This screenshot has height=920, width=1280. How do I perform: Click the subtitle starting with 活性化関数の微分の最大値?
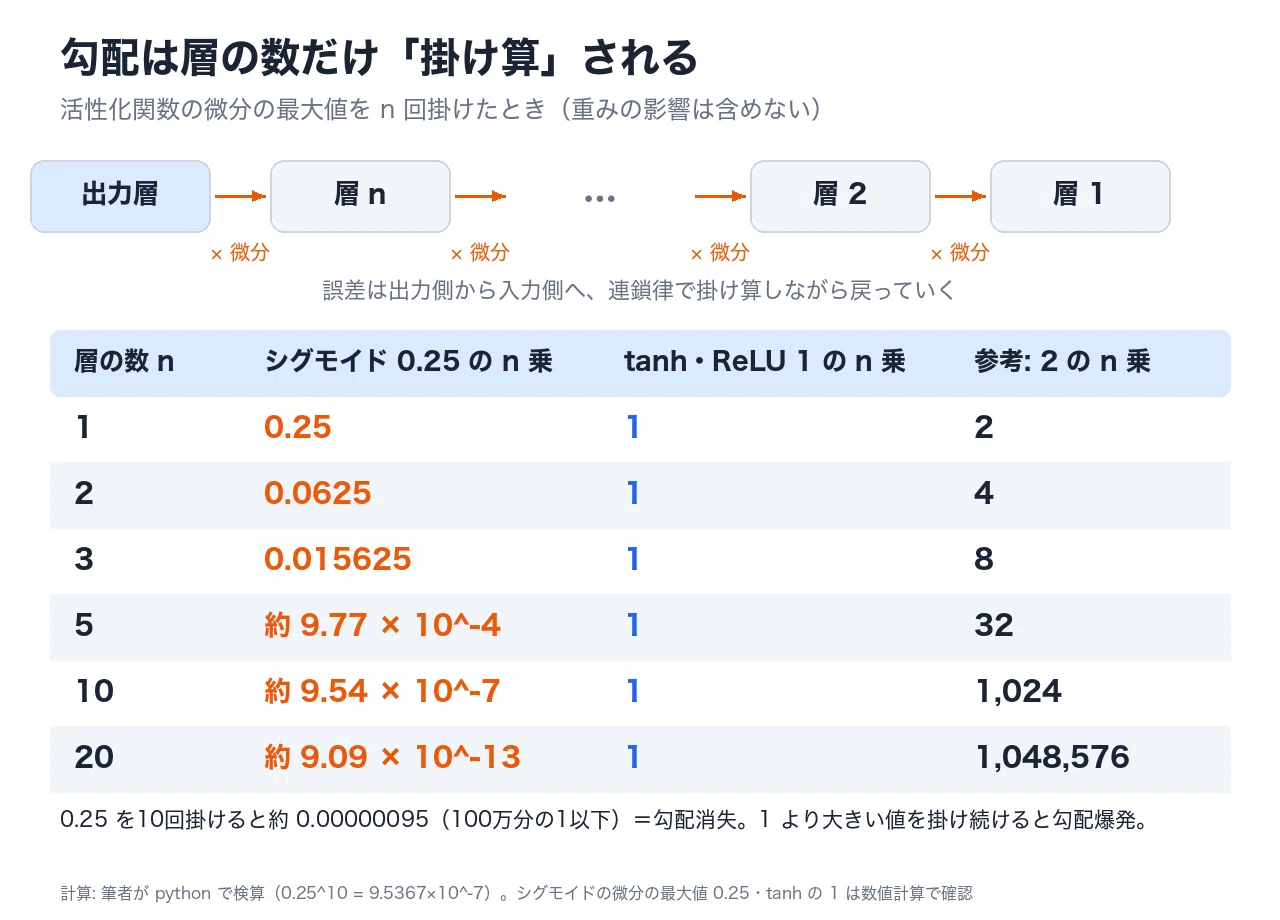click(441, 109)
